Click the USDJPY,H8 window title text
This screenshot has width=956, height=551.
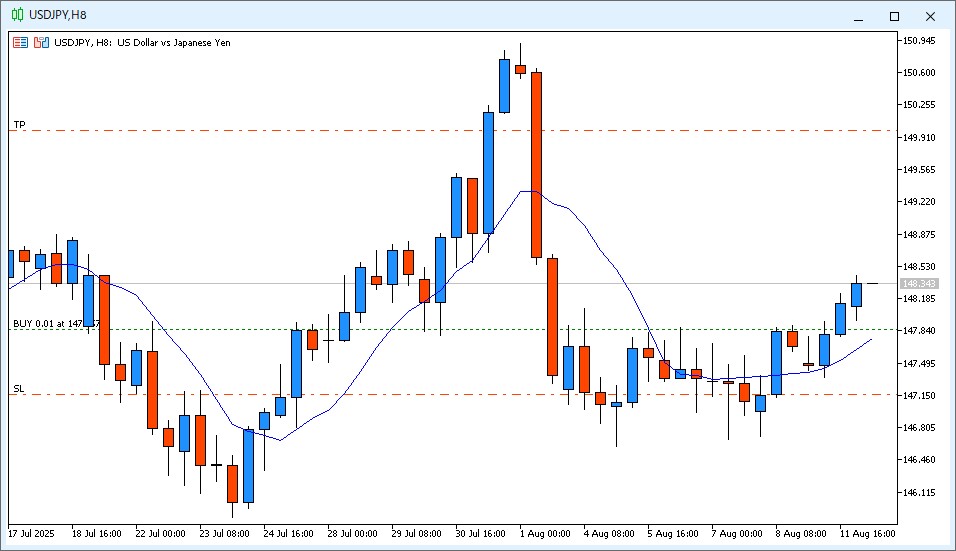coord(58,15)
